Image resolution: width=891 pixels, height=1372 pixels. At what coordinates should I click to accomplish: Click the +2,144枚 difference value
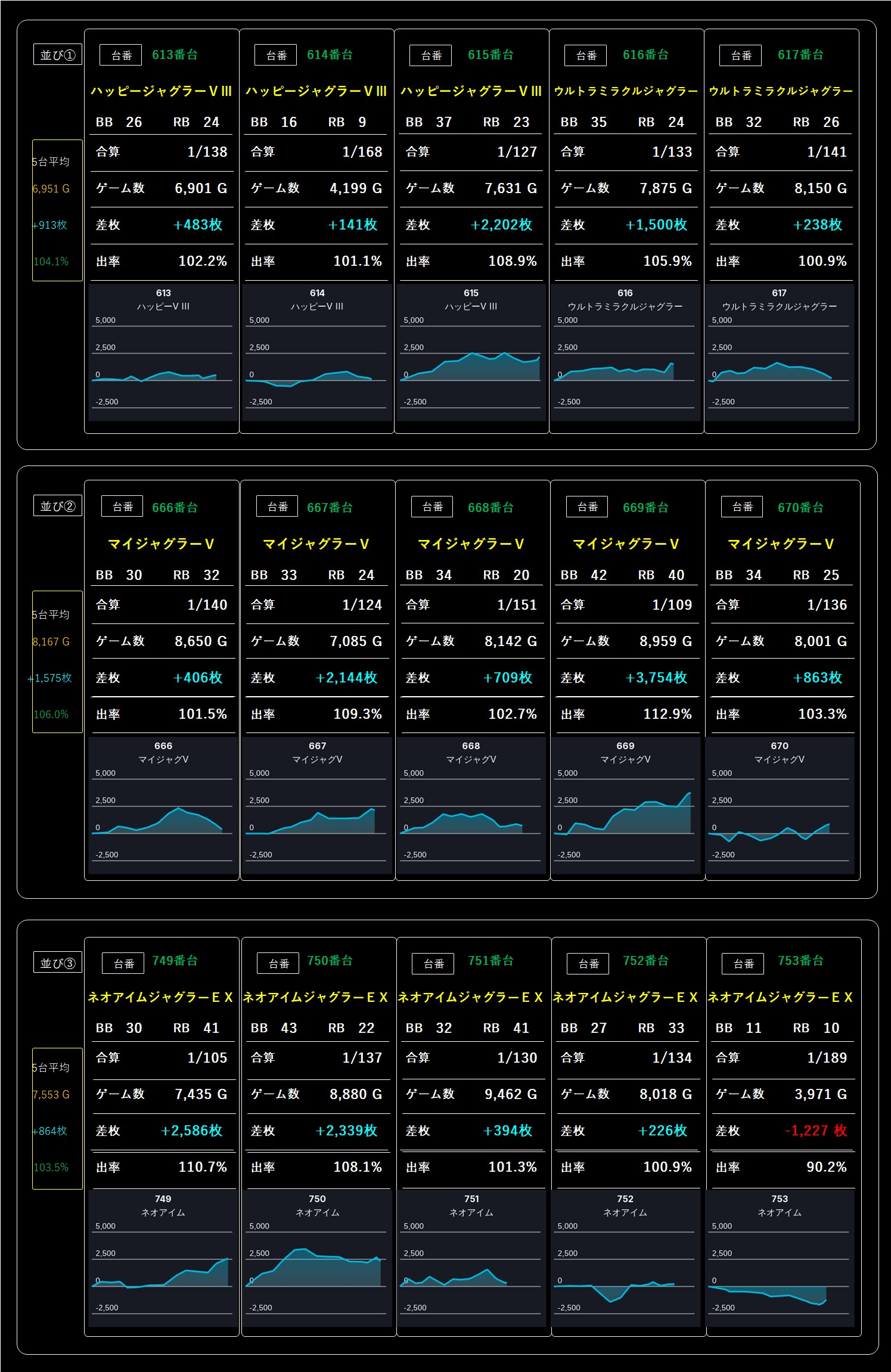coord(346,678)
